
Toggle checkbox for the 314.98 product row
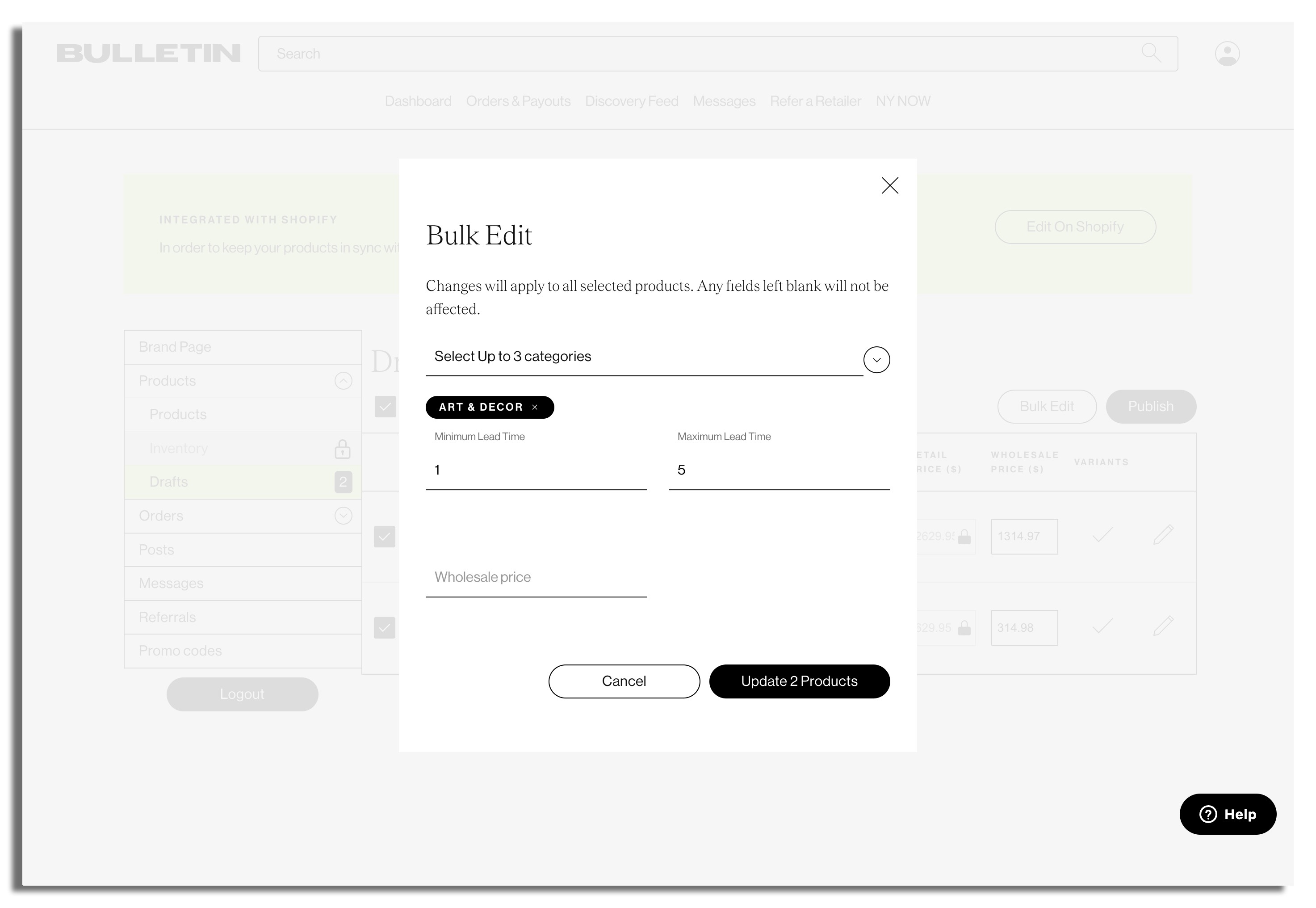(385, 628)
